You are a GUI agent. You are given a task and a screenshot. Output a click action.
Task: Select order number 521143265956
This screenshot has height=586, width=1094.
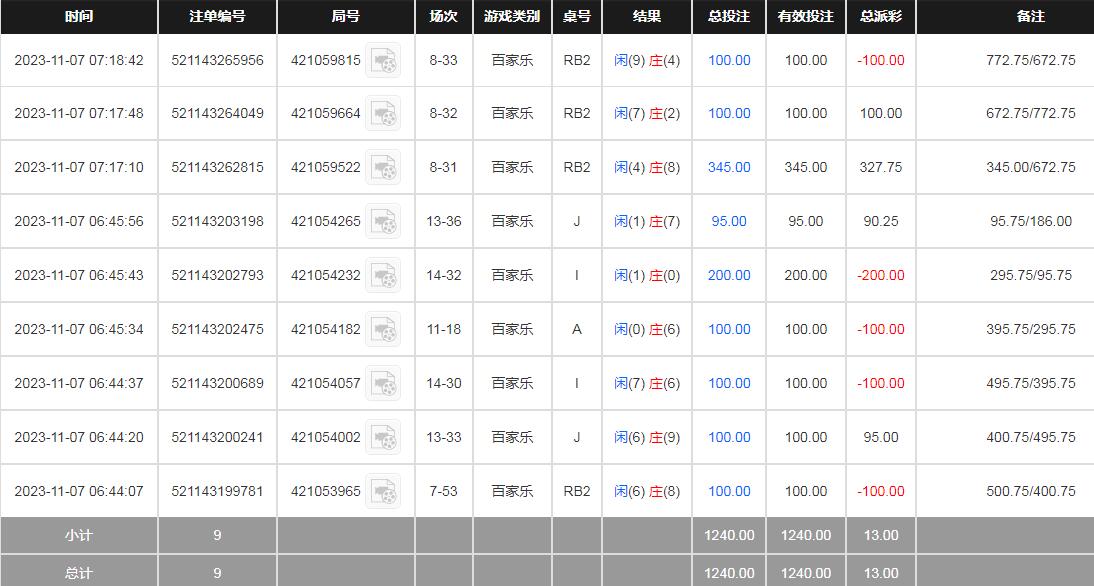218,61
